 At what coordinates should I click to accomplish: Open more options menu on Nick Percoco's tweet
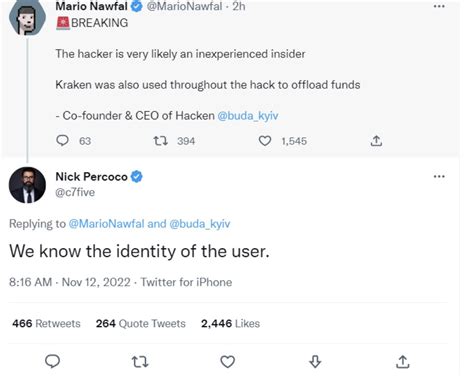(x=439, y=176)
